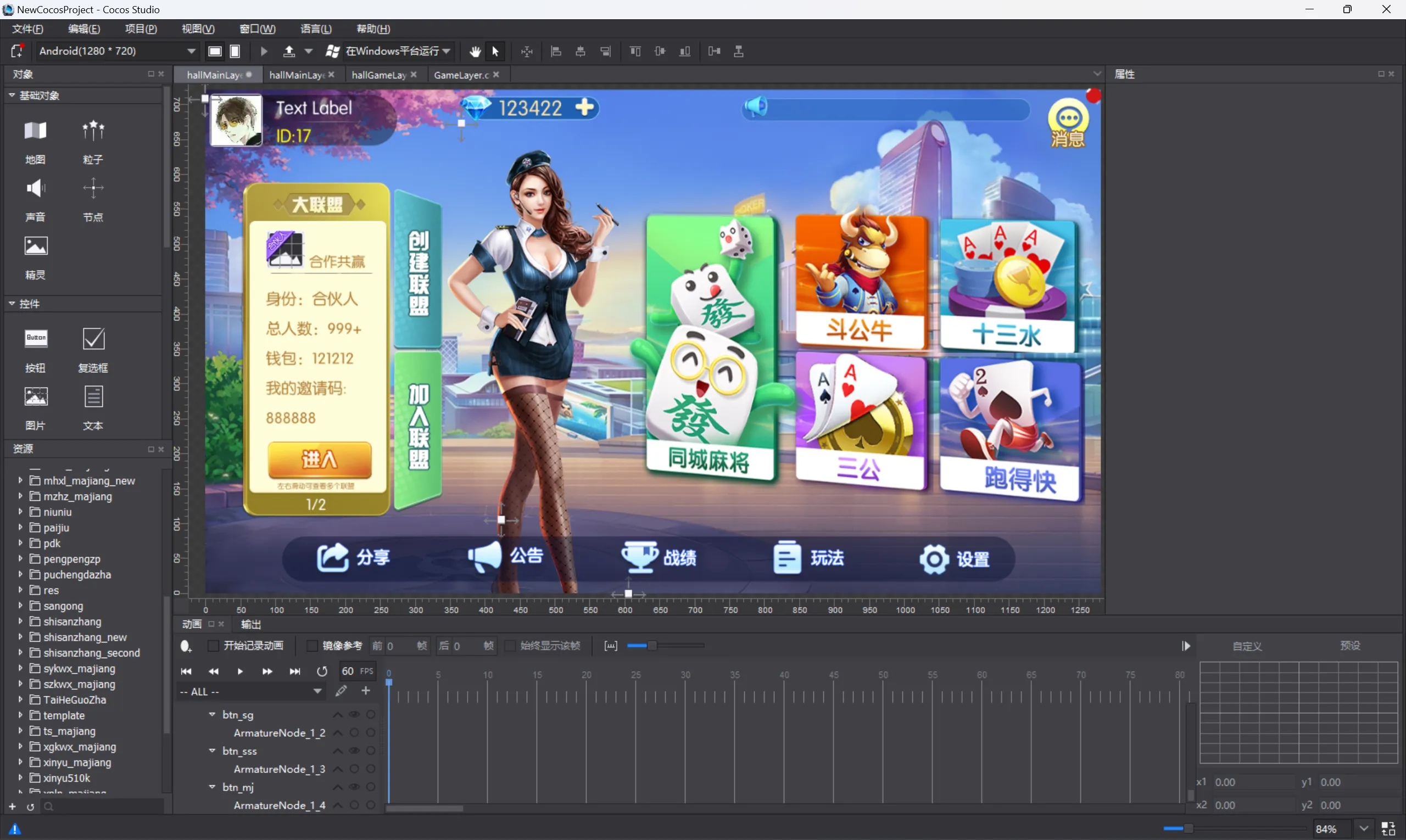Click the timeline zoom slider

coord(652,646)
